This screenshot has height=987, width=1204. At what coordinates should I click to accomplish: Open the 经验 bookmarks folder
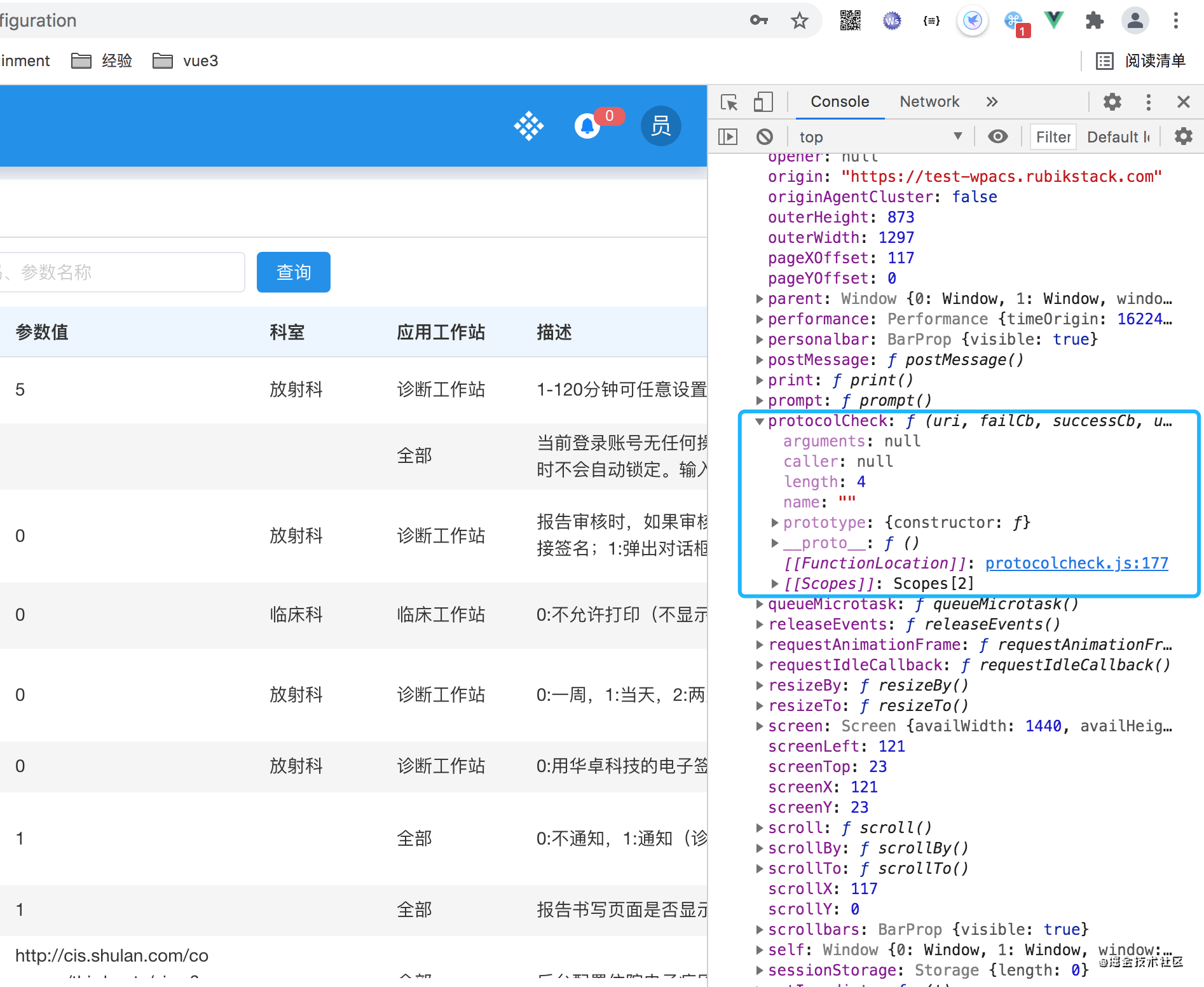click(x=102, y=61)
